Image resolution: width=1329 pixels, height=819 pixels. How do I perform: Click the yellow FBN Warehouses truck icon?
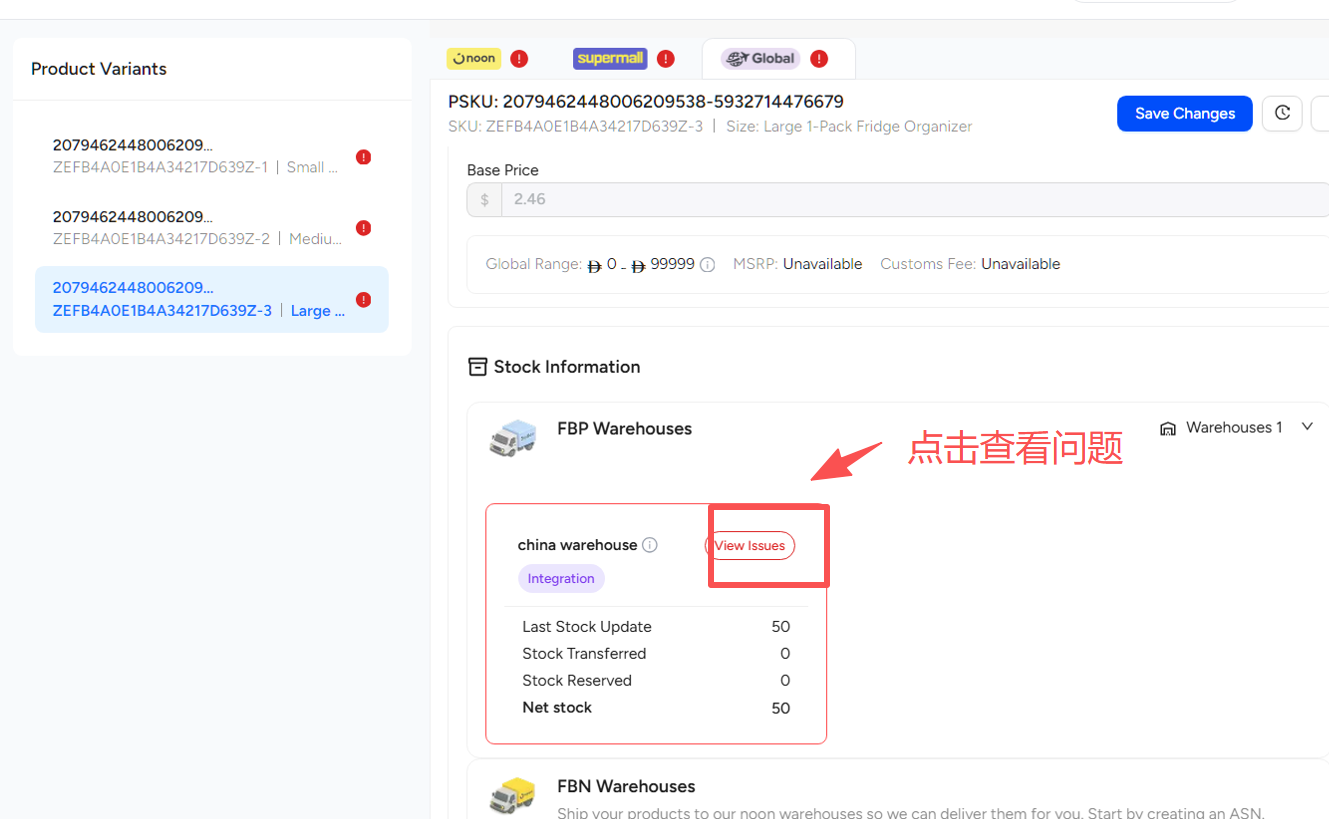512,795
